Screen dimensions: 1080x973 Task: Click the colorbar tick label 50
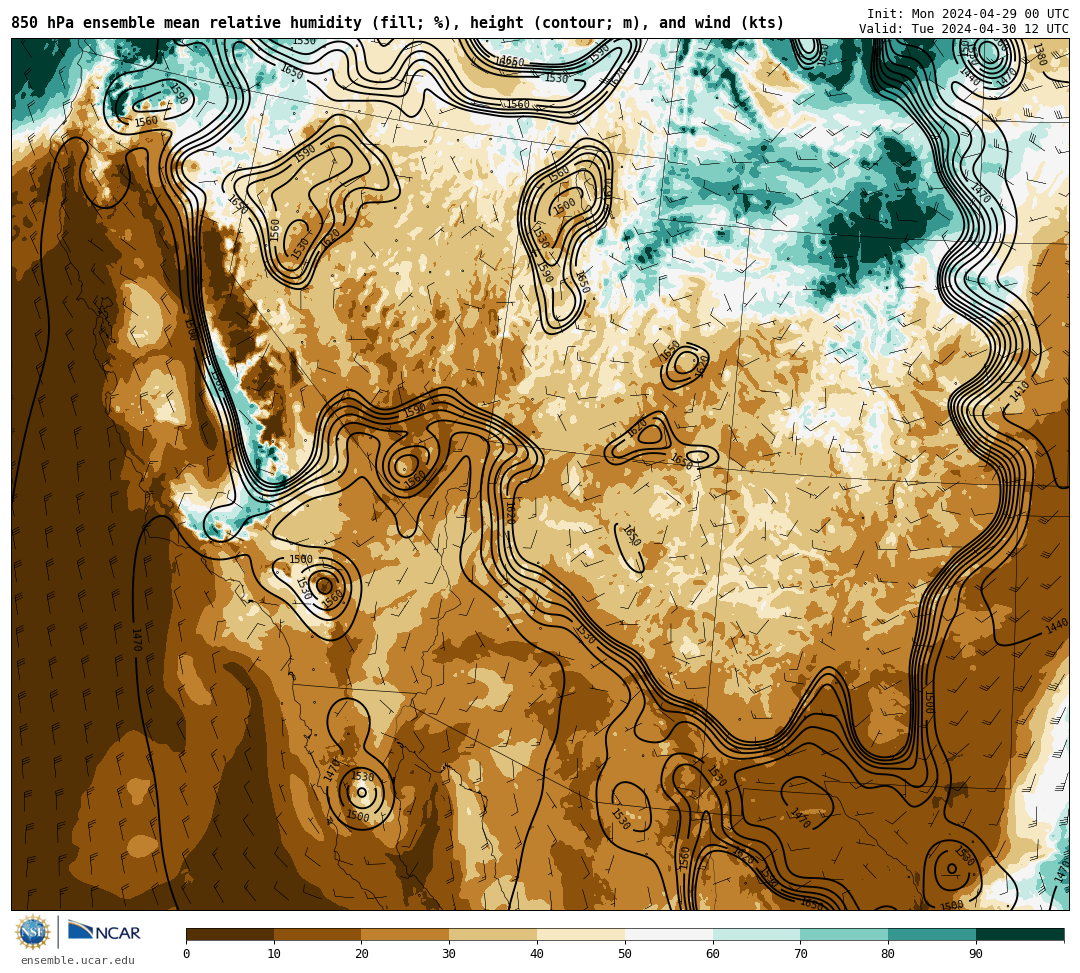tap(625, 954)
